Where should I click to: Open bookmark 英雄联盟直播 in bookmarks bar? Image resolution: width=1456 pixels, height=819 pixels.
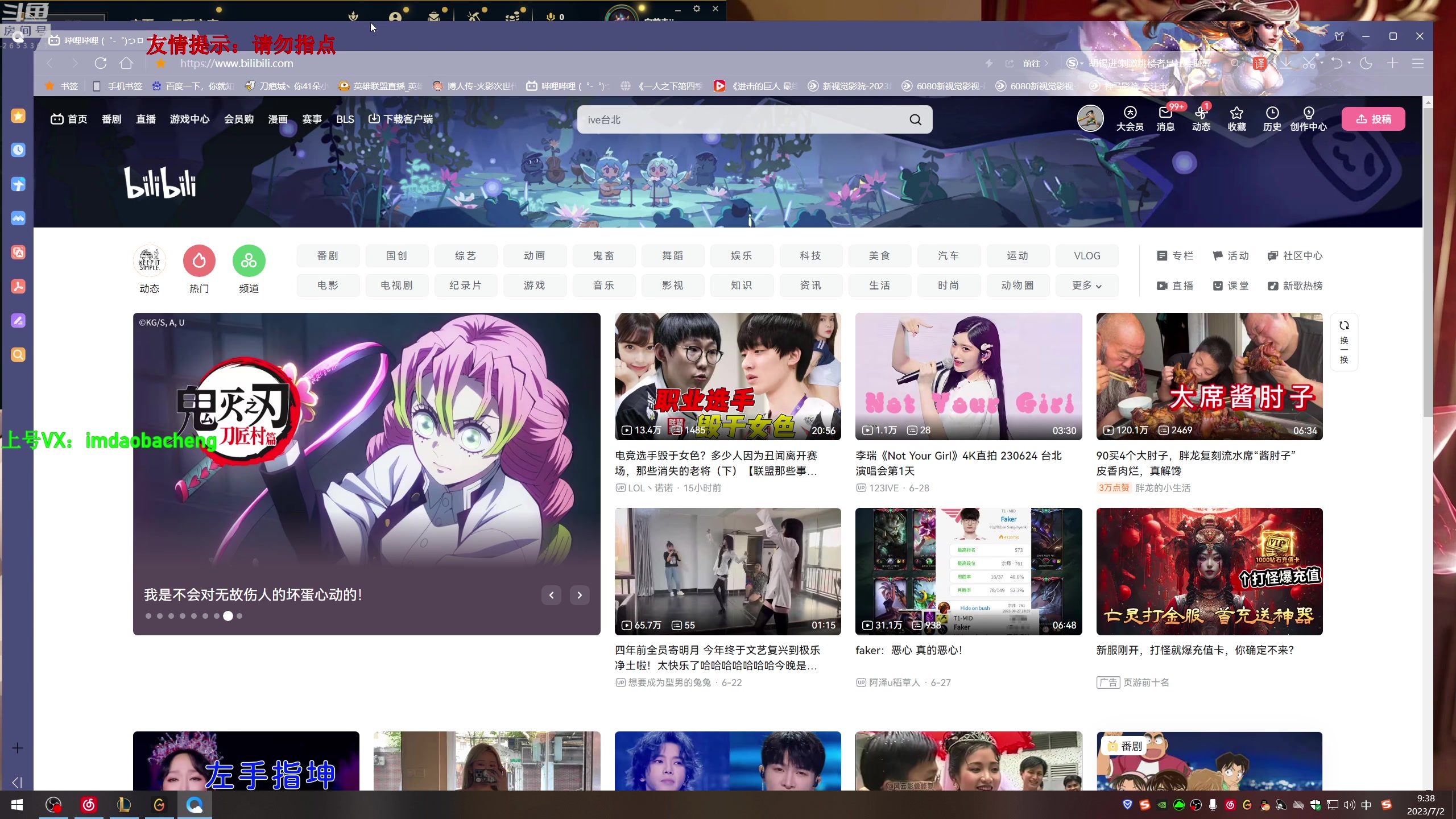tap(381, 86)
